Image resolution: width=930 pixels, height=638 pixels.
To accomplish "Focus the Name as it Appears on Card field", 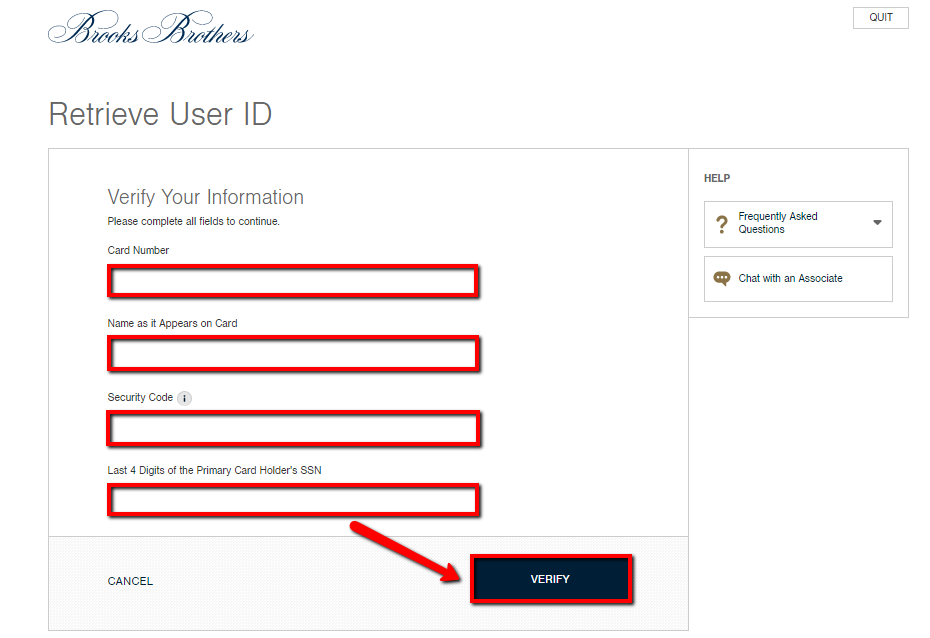I will [292, 354].
